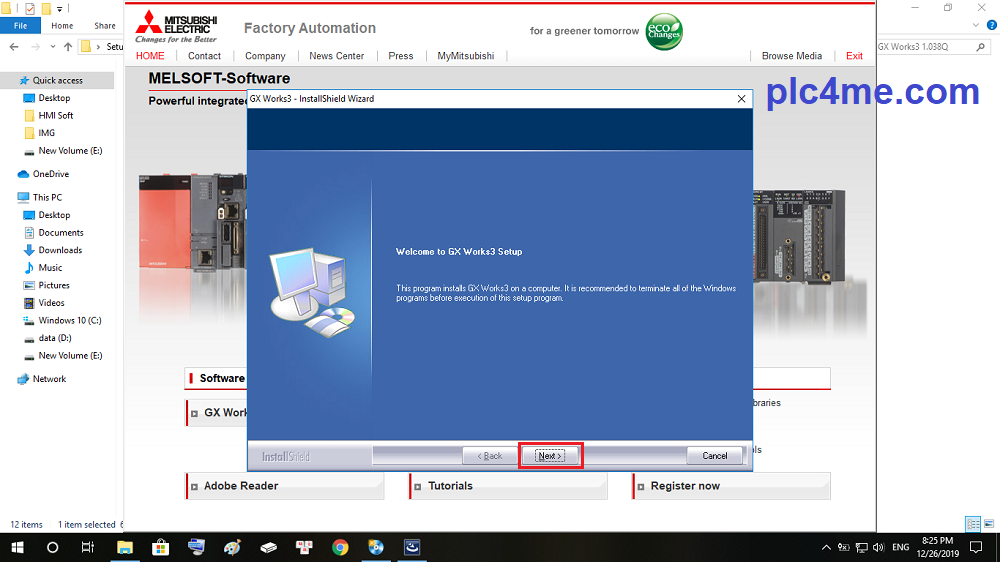The width and height of the screenshot is (1000, 562).
Task: Click the File Explorer Up arrow button
Action: click(x=68, y=47)
